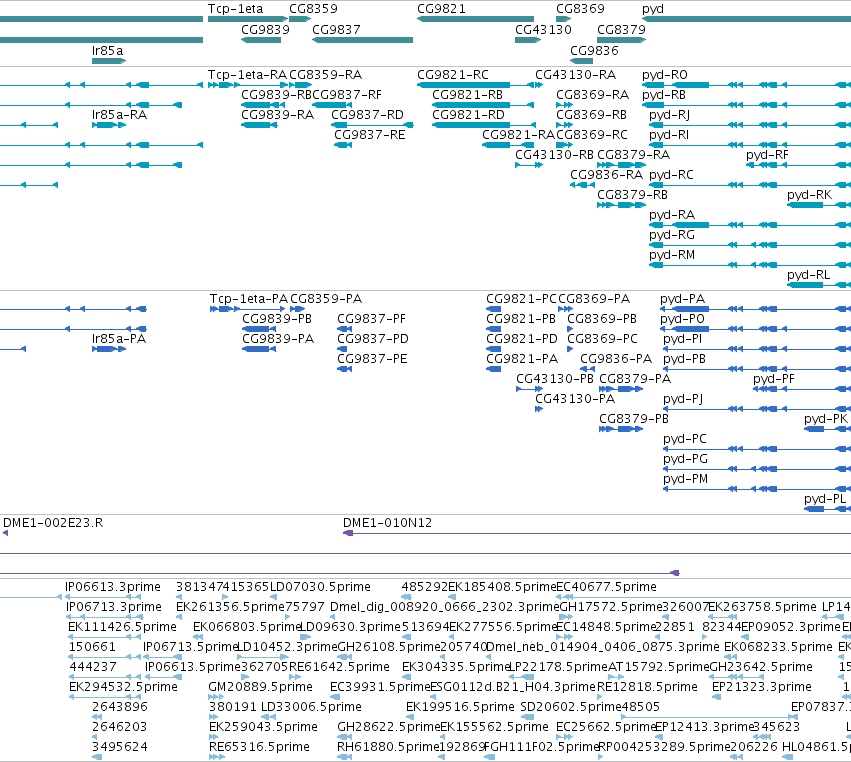Viewport: 851px width, 762px height.
Task: Open the CG9837-RD transcript label
Action: (367, 115)
